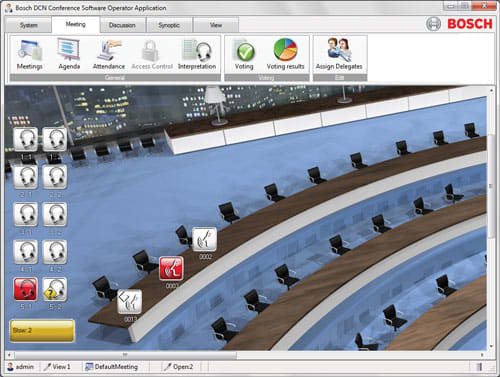Click the red active interpreter desk 5-1
The height and width of the screenshot is (377, 500).
point(26,289)
